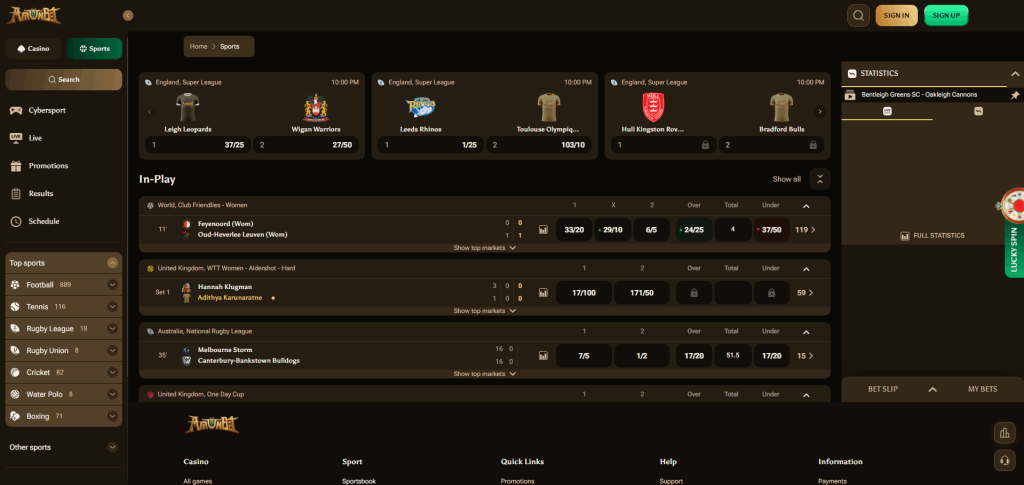Open statistics icon for Hannah Klugman match
This screenshot has height=485, width=1024.
click(543, 293)
